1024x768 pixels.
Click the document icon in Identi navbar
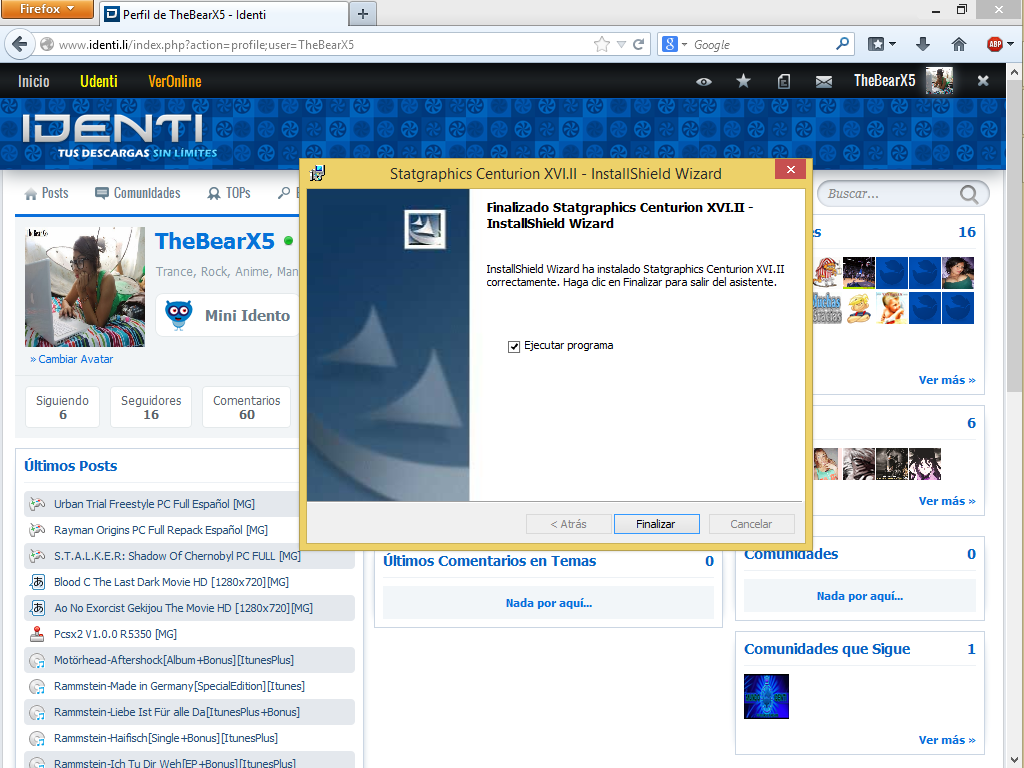click(784, 81)
